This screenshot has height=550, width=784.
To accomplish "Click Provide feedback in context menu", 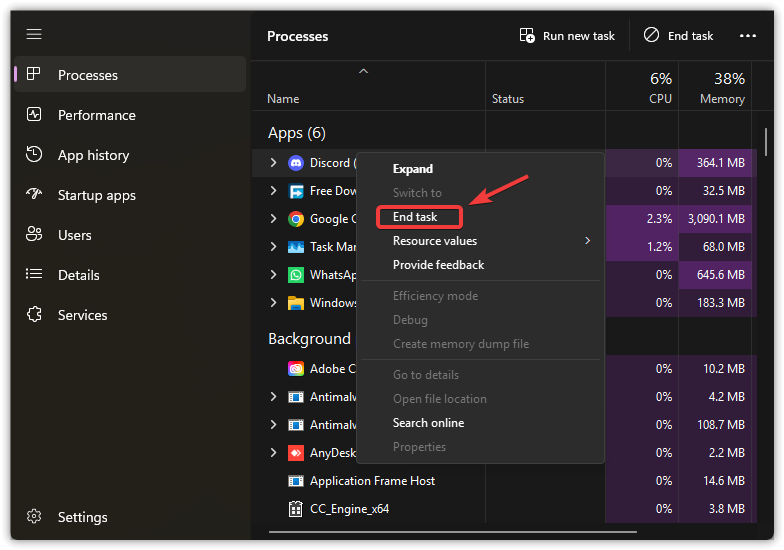I will click(438, 265).
